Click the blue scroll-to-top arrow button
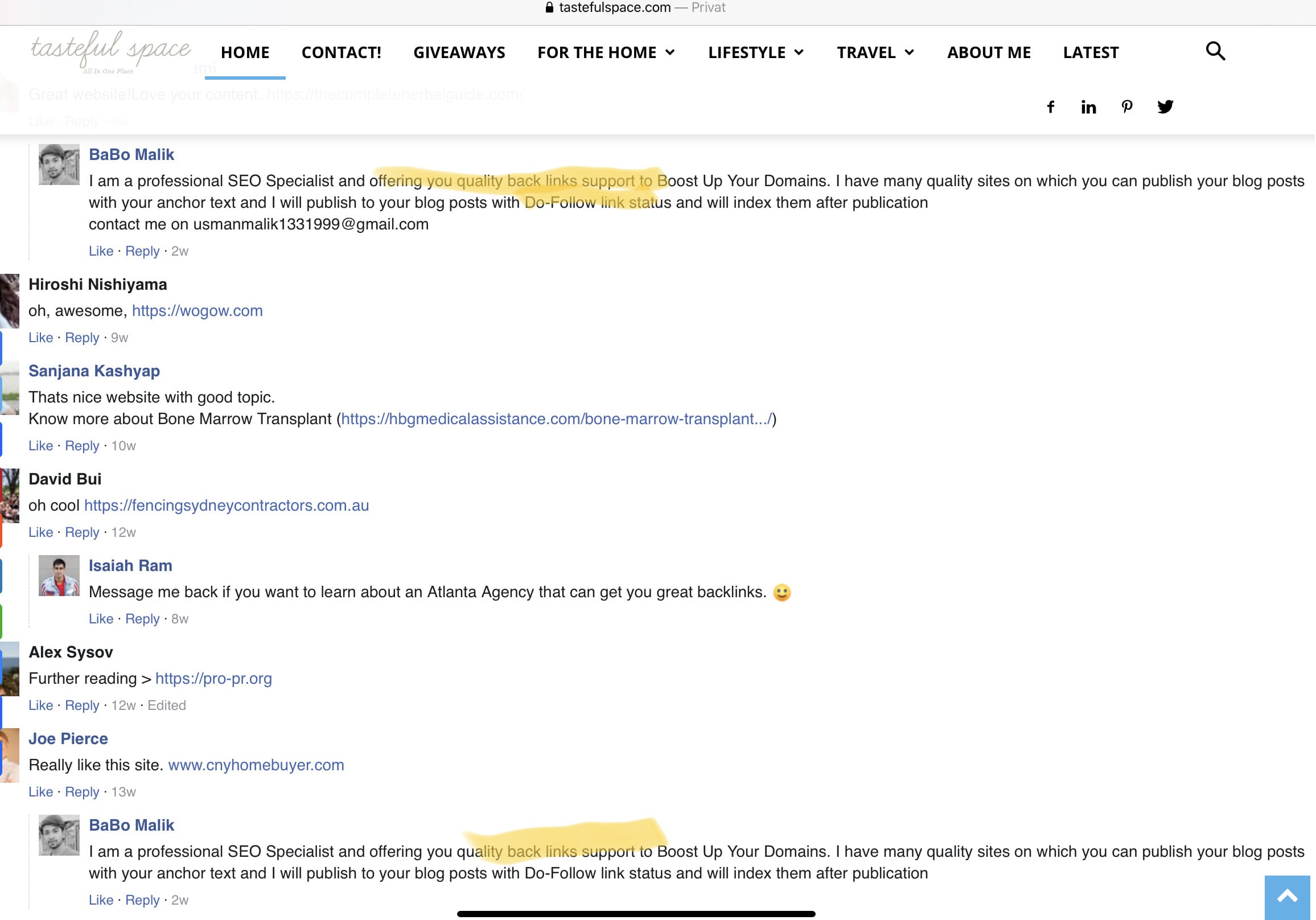Image resolution: width=1316 pixels, height=920 pixels. tap(1288, 897)
